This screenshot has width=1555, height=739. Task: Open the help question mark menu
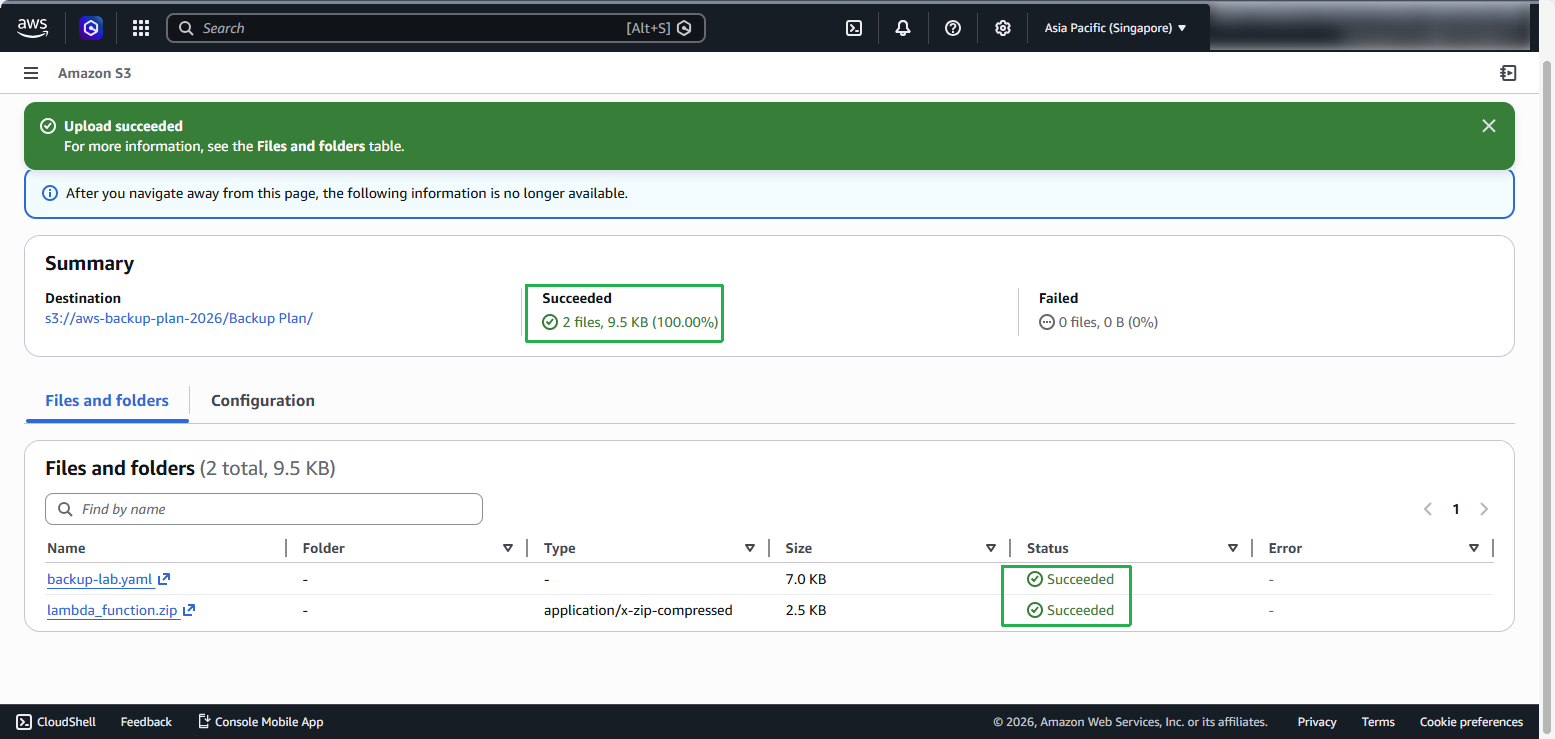pos(953,28)
